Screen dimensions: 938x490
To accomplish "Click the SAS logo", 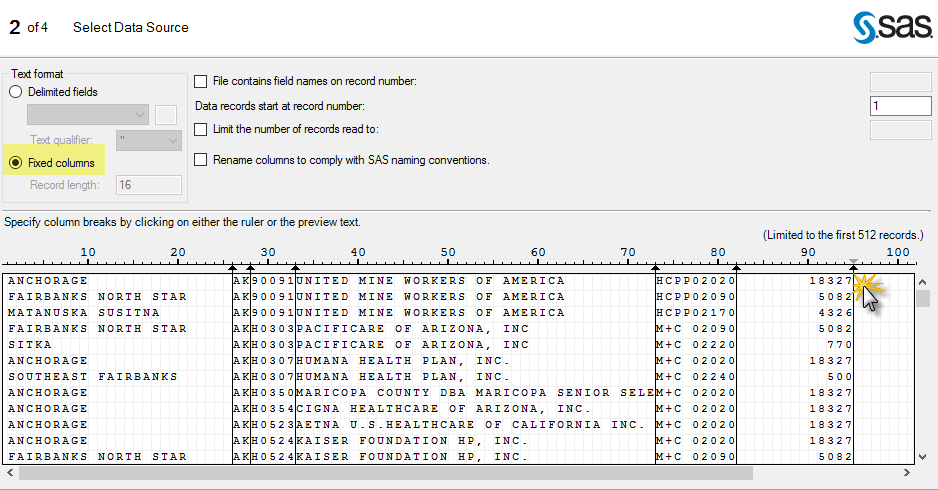I will 892,28.
